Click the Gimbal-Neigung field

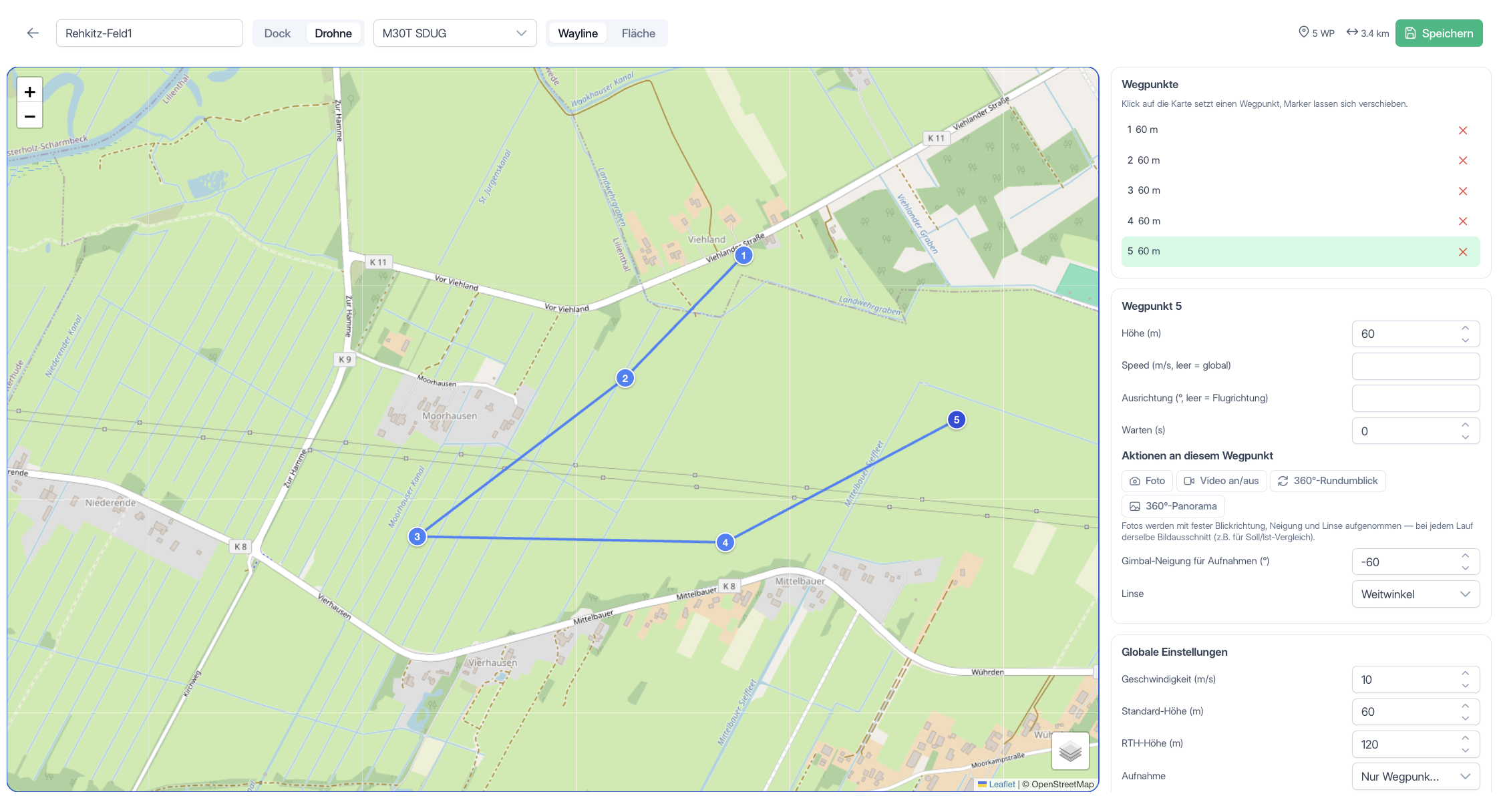(1415, 562)
